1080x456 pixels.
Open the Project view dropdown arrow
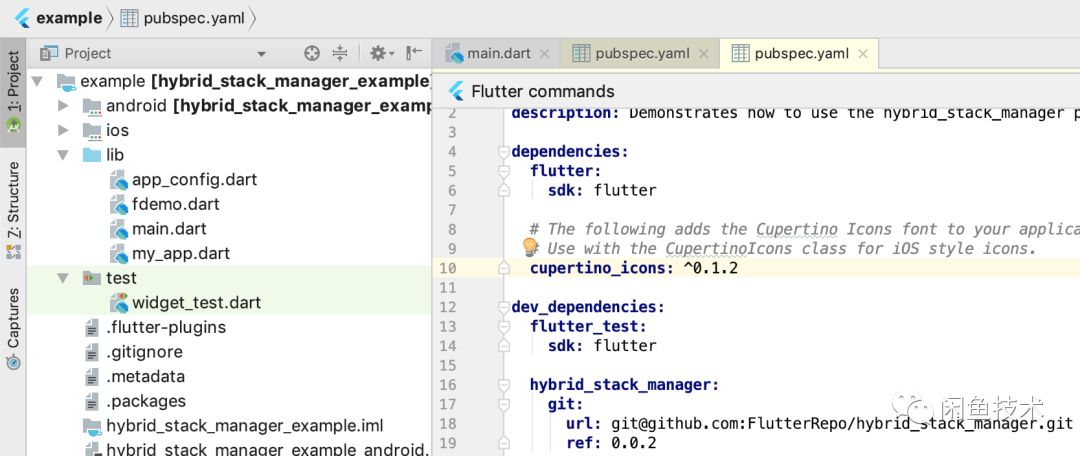tap(261, 54)
